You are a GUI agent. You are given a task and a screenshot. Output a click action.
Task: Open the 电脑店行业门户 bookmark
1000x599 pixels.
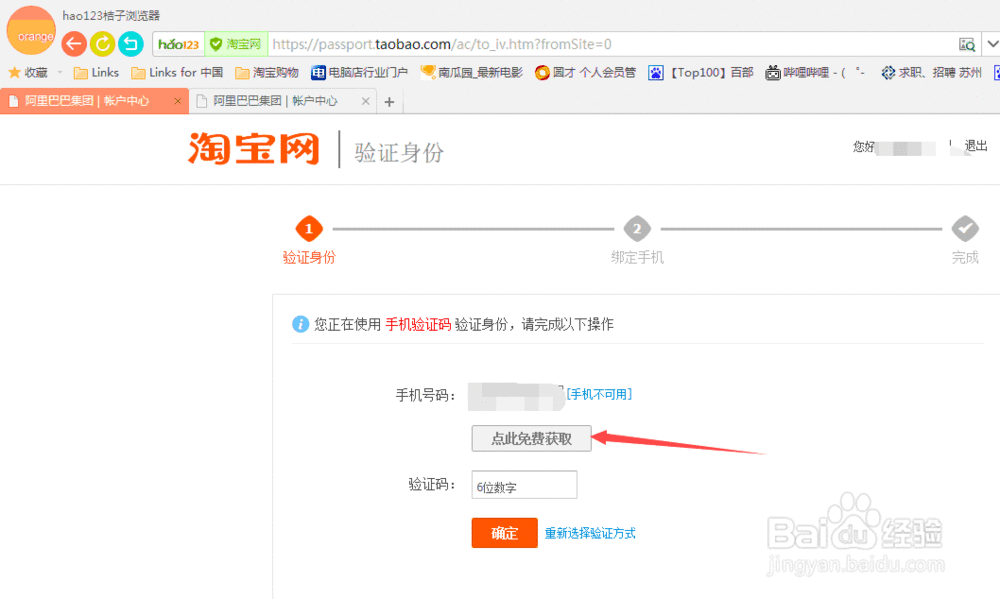pyautogui.click(x=359, y=73)
